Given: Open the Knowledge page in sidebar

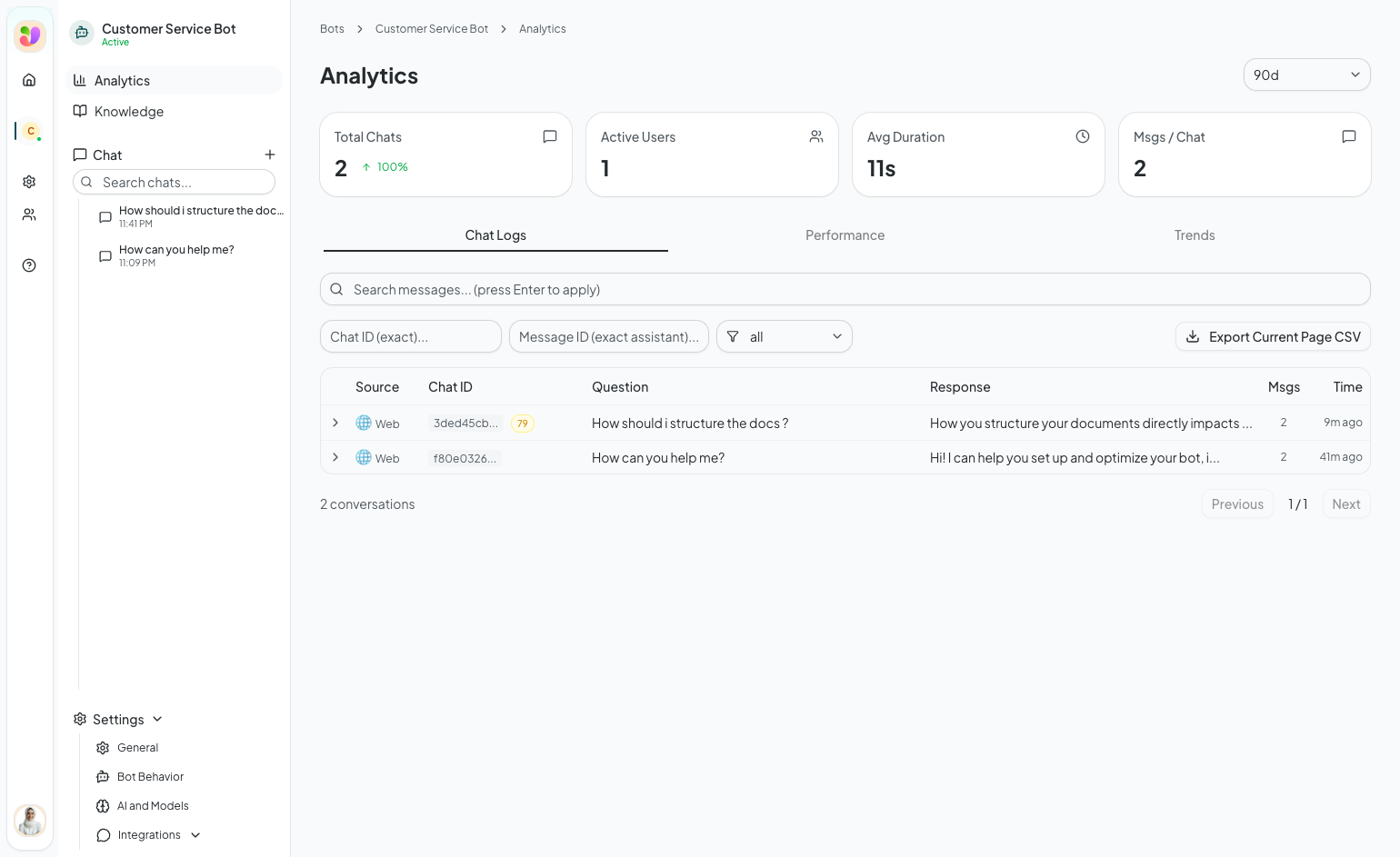Looking at the screenshot, I should [x=128, y=112].
